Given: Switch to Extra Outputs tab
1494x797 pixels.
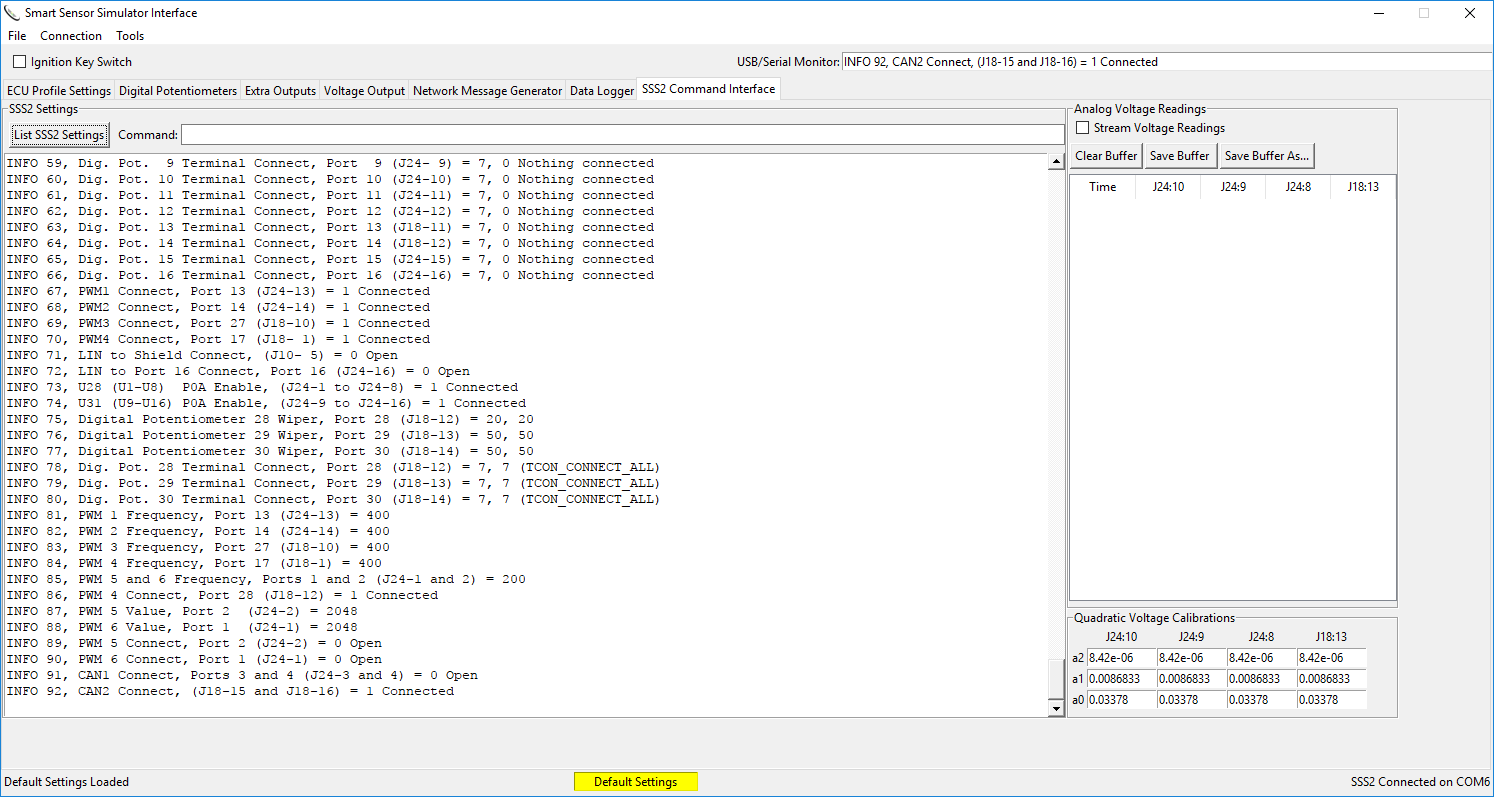Looking at the screenshot, I should pos(281,91).
